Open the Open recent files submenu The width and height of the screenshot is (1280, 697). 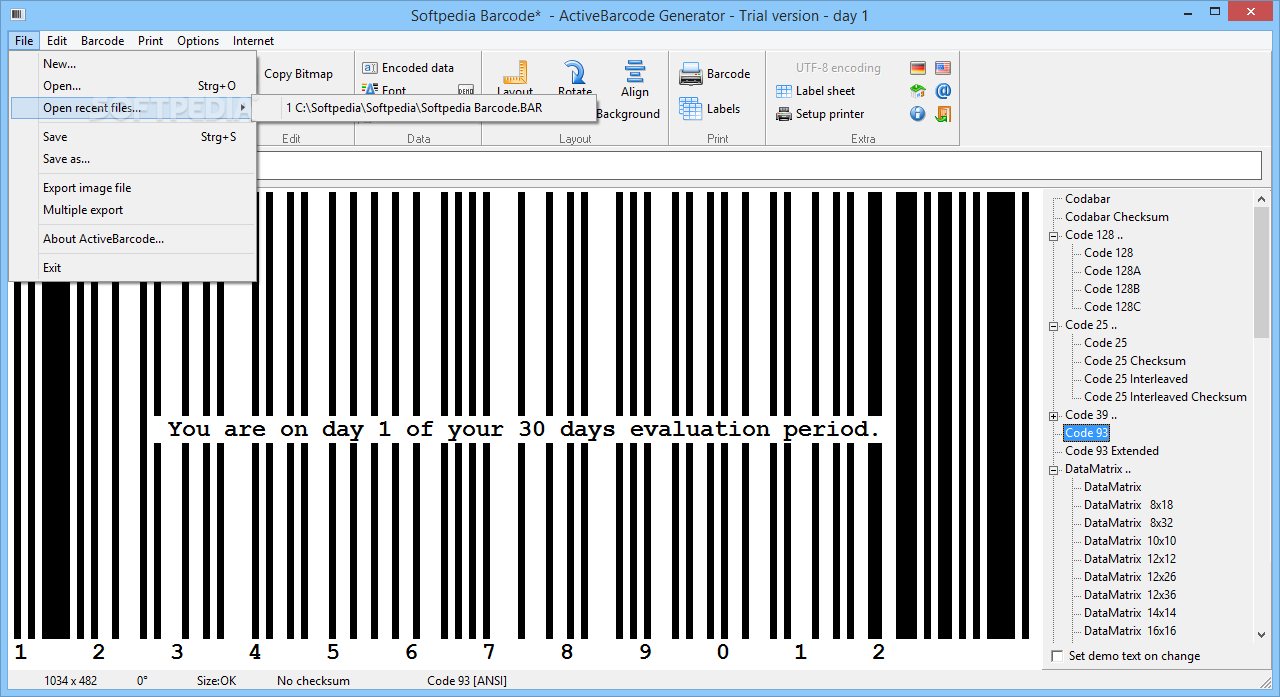pos(132,107)
